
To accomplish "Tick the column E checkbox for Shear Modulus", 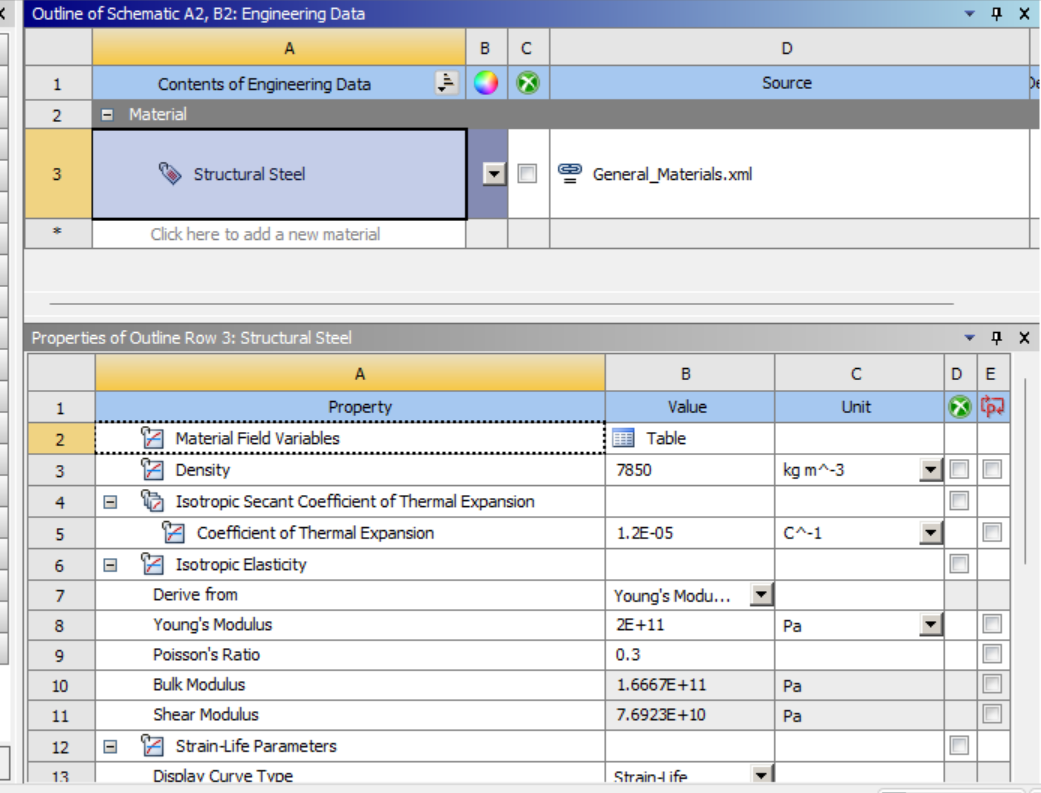I will click(993, 714).
